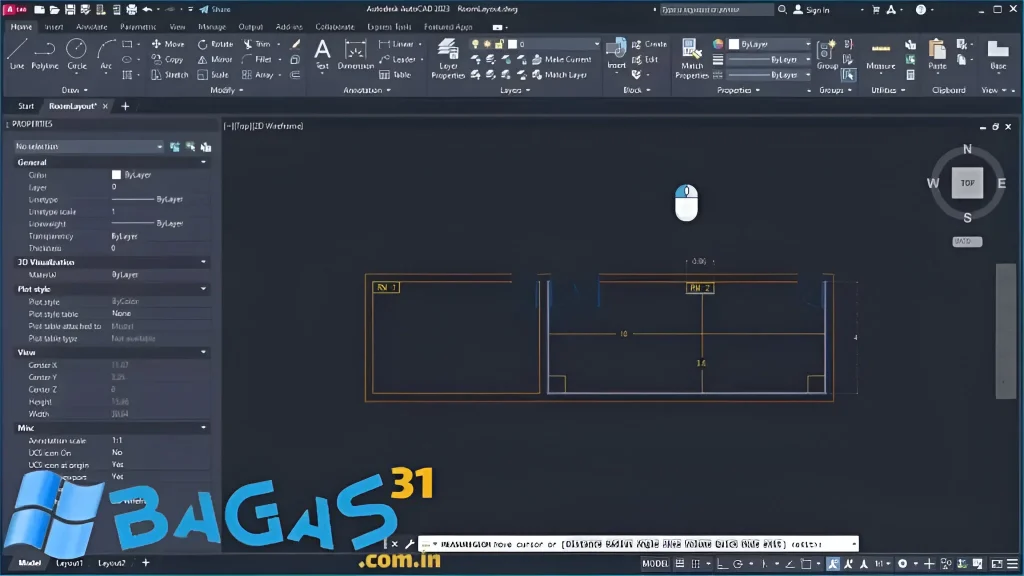The width and height of the screenshot is (1024, 576).
Task: Open the Home ribbon tab
Action: (21, 27)
